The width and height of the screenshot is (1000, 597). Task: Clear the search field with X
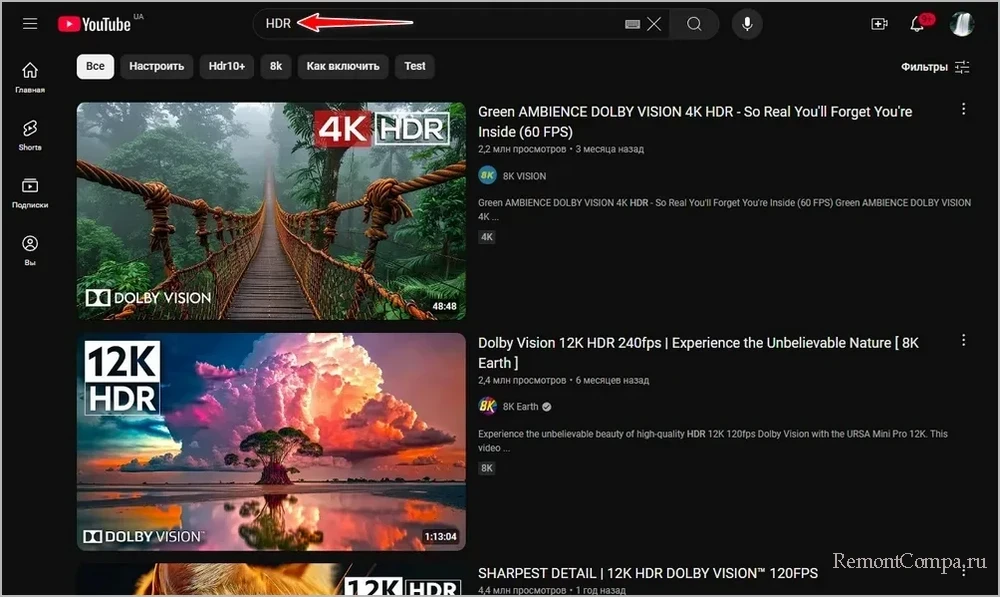[x=654, y=24]
